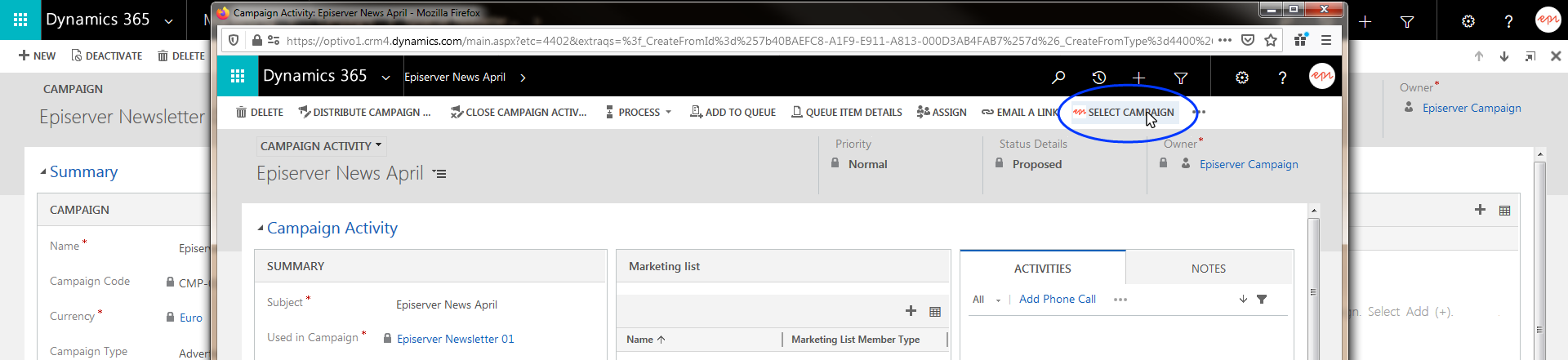Viewport: 1568px width, 360px height.
Task: Click the Add to Queue command
Action: pyautogui.click(x=733, y=113)
